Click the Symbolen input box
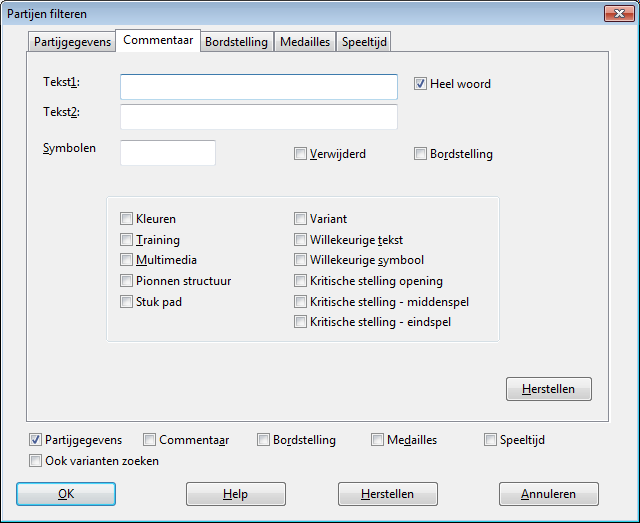The height and width of the screenshot is (523, 640). pos(168,153)
